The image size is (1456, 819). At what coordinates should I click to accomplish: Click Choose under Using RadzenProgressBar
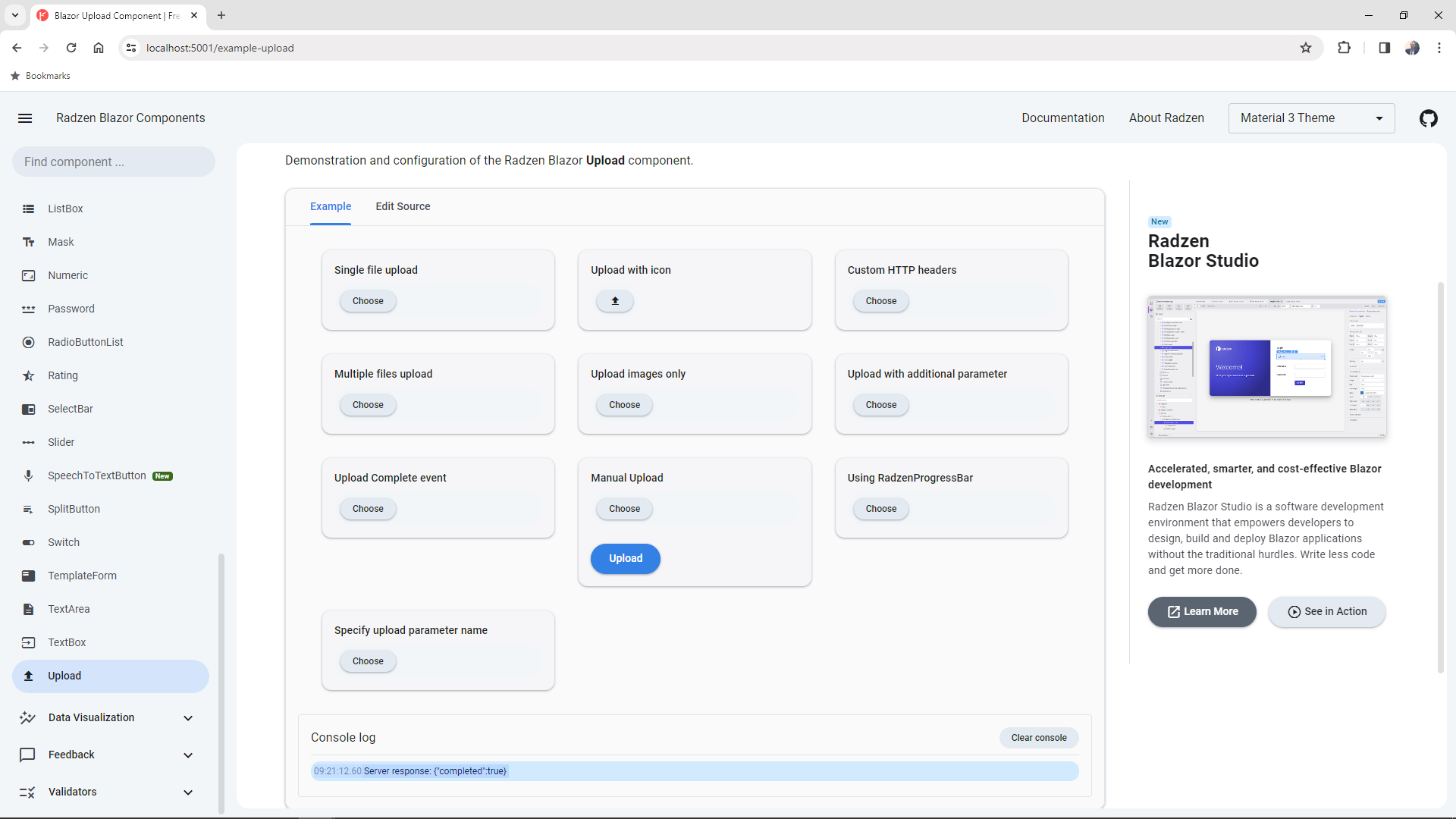click(x=881, y=509)
